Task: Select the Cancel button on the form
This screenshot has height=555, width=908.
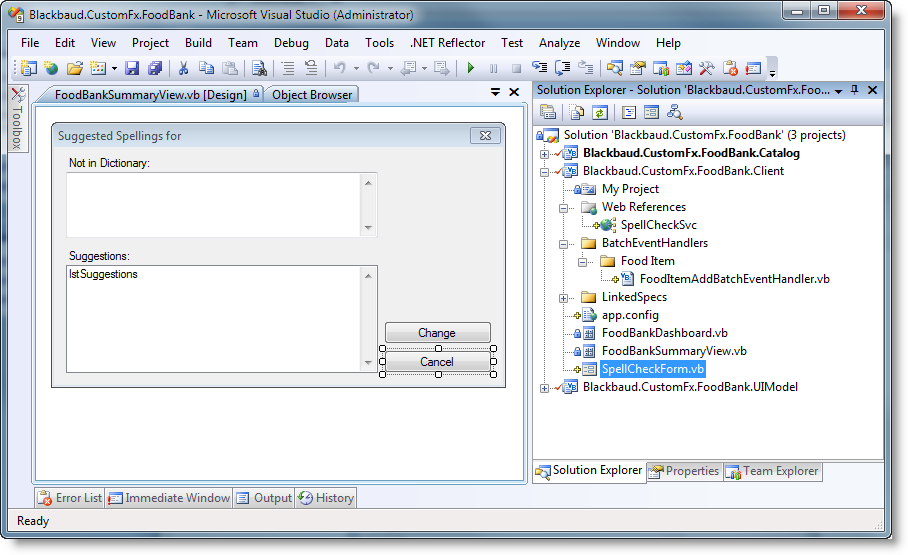Action: (437, 362)
